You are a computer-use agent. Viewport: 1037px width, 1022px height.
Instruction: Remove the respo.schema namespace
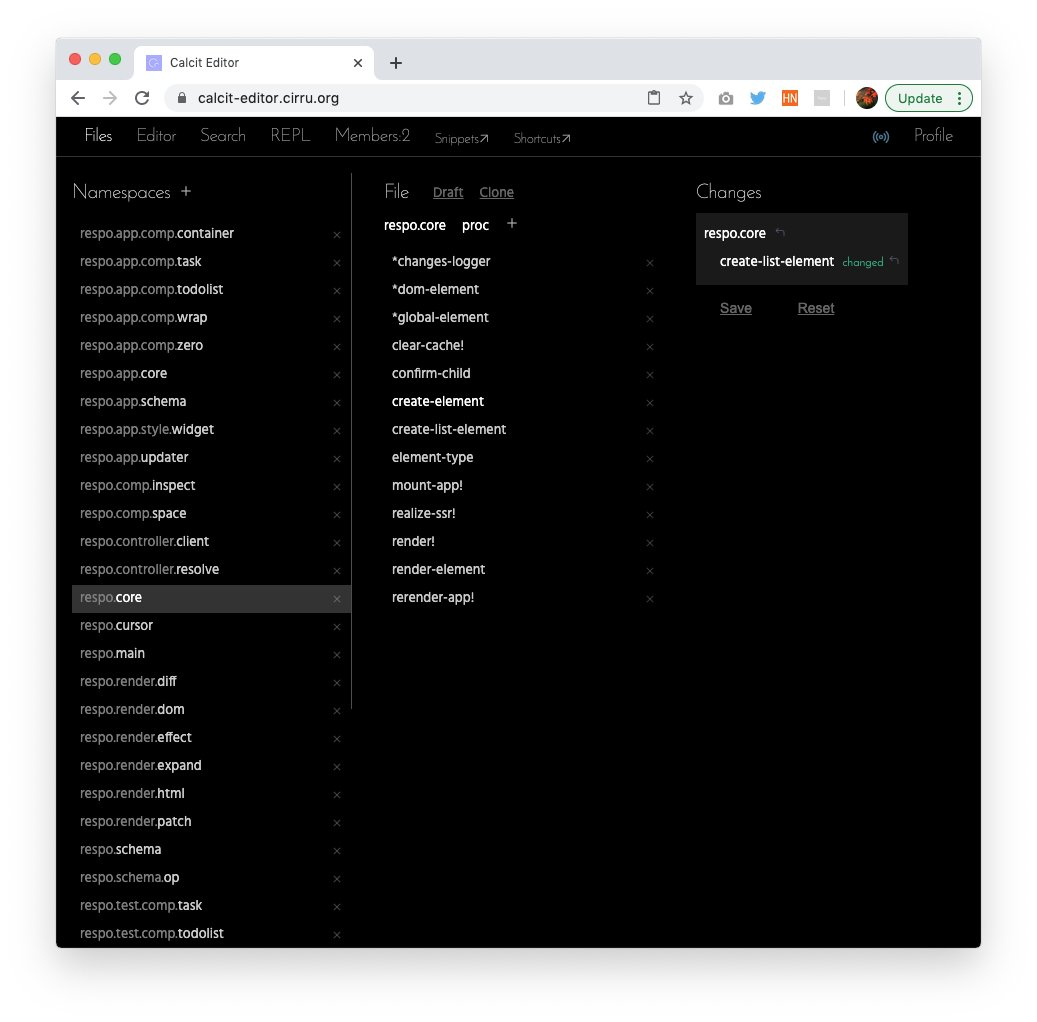pyautogui.click(x=337, y=851)
